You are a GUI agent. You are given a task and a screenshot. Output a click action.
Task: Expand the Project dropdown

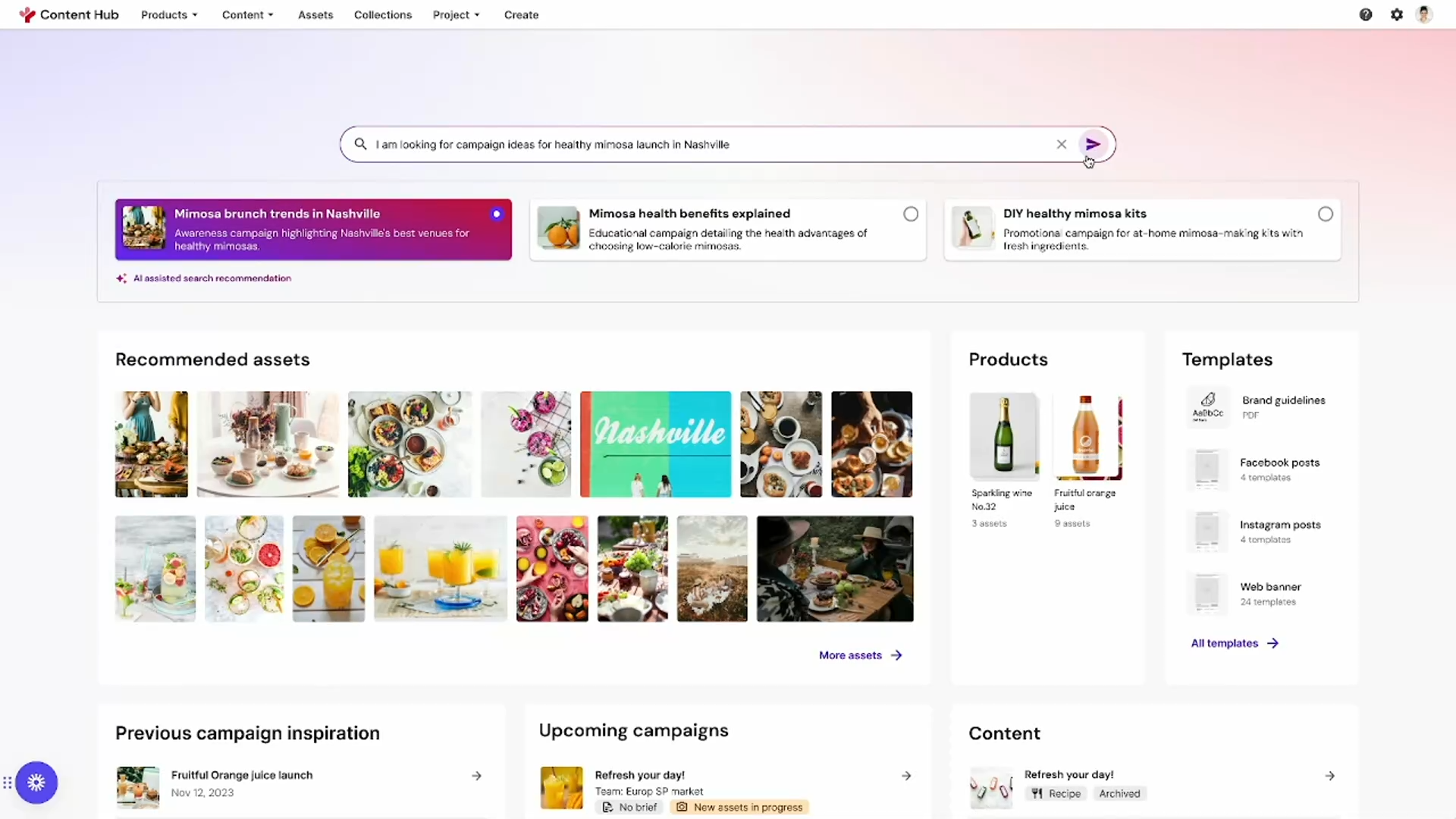[455, 14]
